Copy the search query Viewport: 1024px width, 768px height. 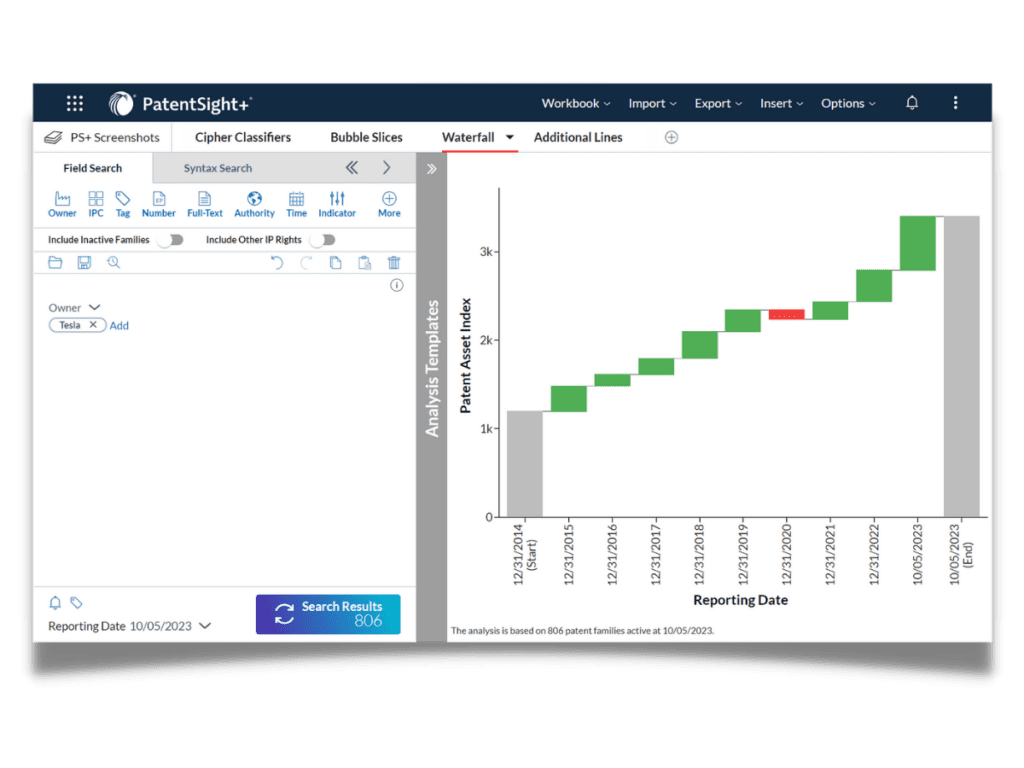[x=335, y=263]
